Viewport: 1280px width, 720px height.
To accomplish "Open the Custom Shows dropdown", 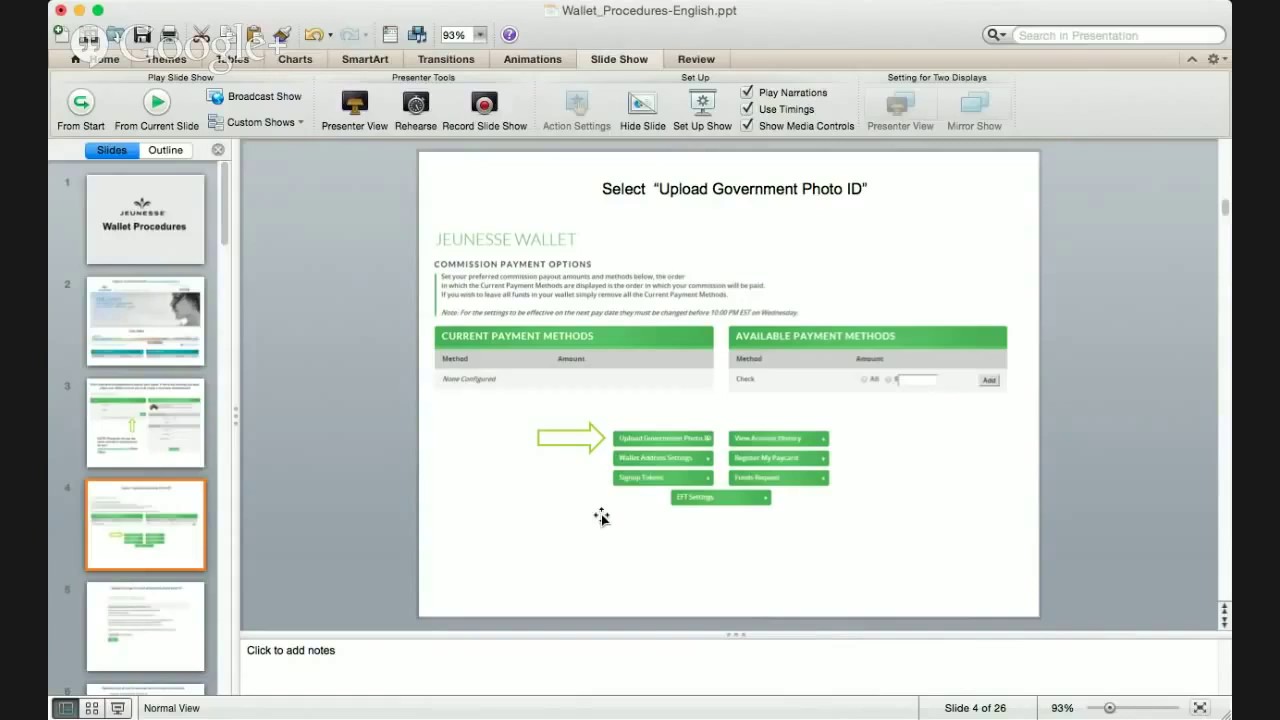I will (256, 122).
